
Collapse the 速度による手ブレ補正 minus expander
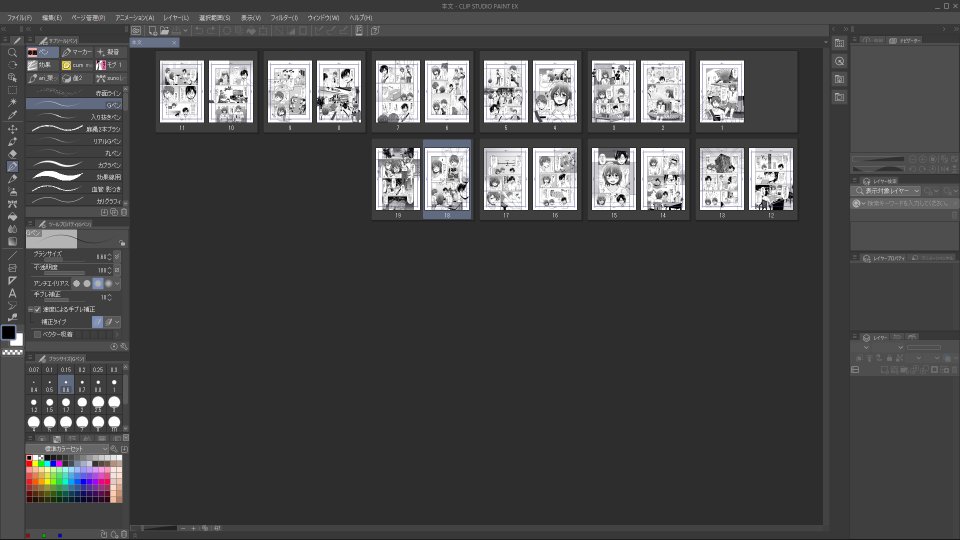(x=31, y=309)
